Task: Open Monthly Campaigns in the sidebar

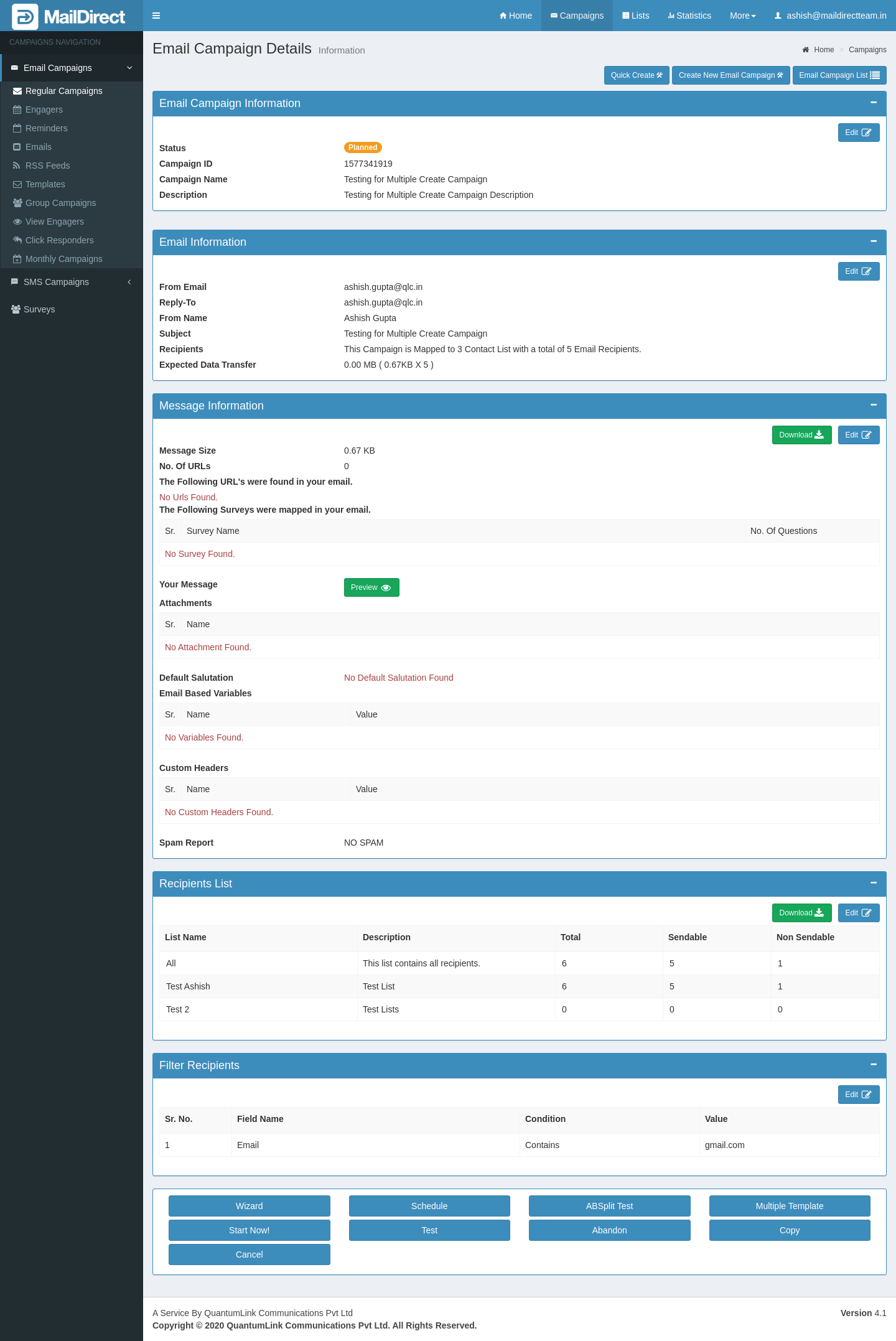Action: coord(63,259)
